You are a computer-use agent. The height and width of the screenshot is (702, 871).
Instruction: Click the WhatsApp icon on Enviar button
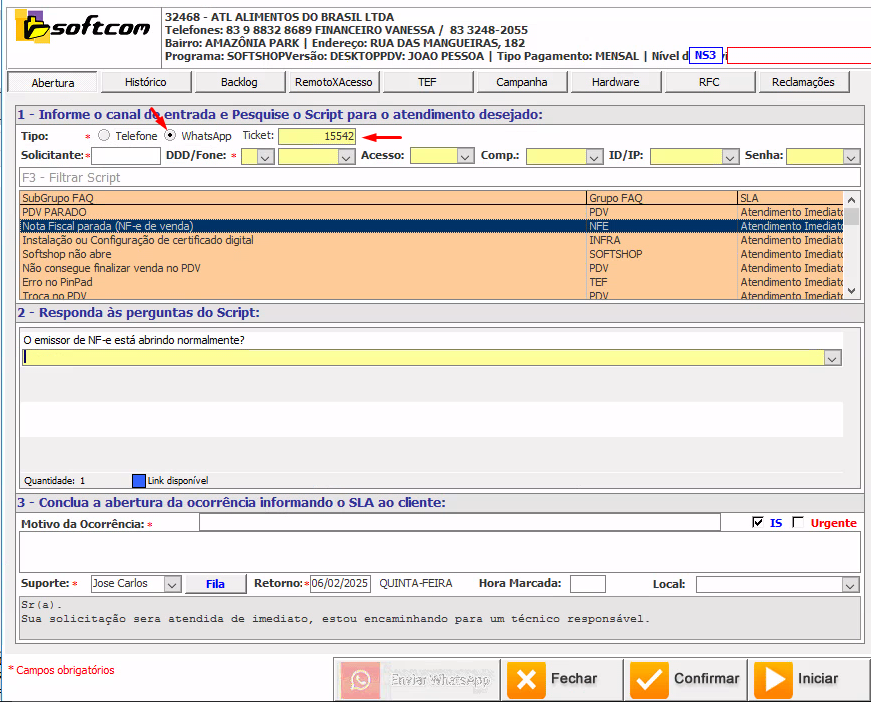(x=361, y=680)
